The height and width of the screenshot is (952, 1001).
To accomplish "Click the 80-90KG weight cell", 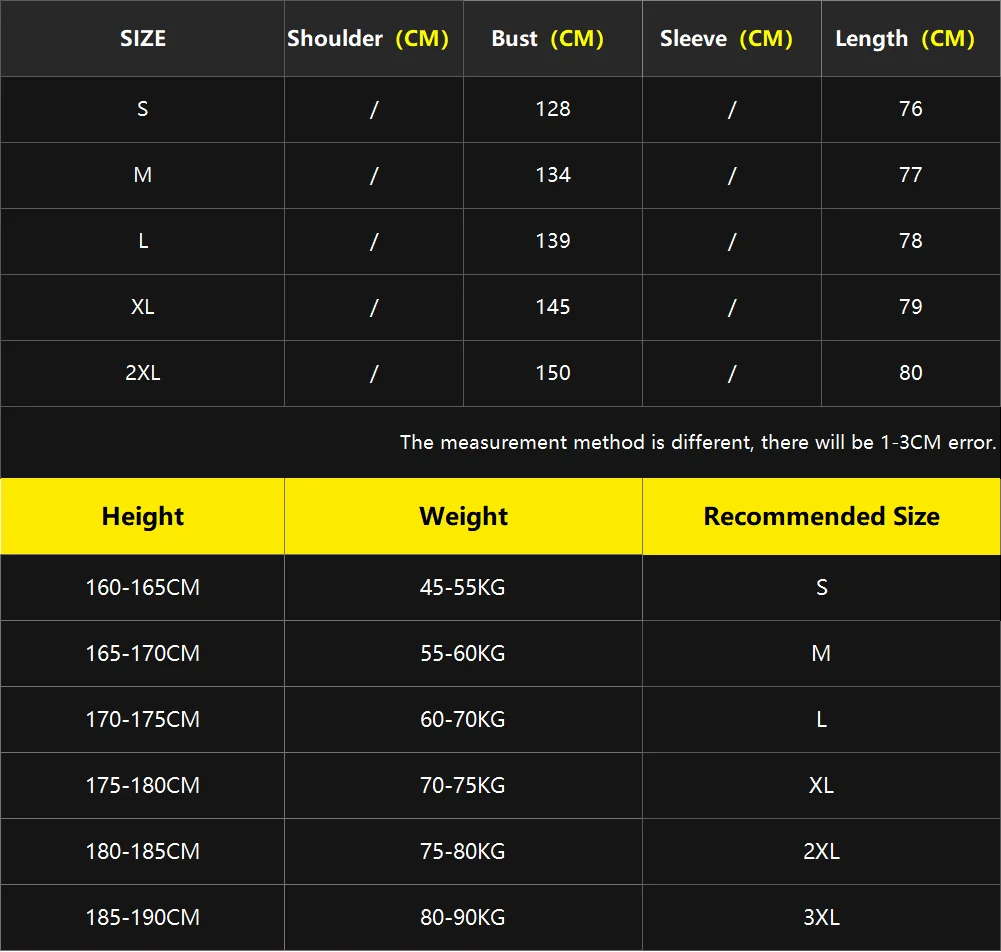I will click(463, 918).
